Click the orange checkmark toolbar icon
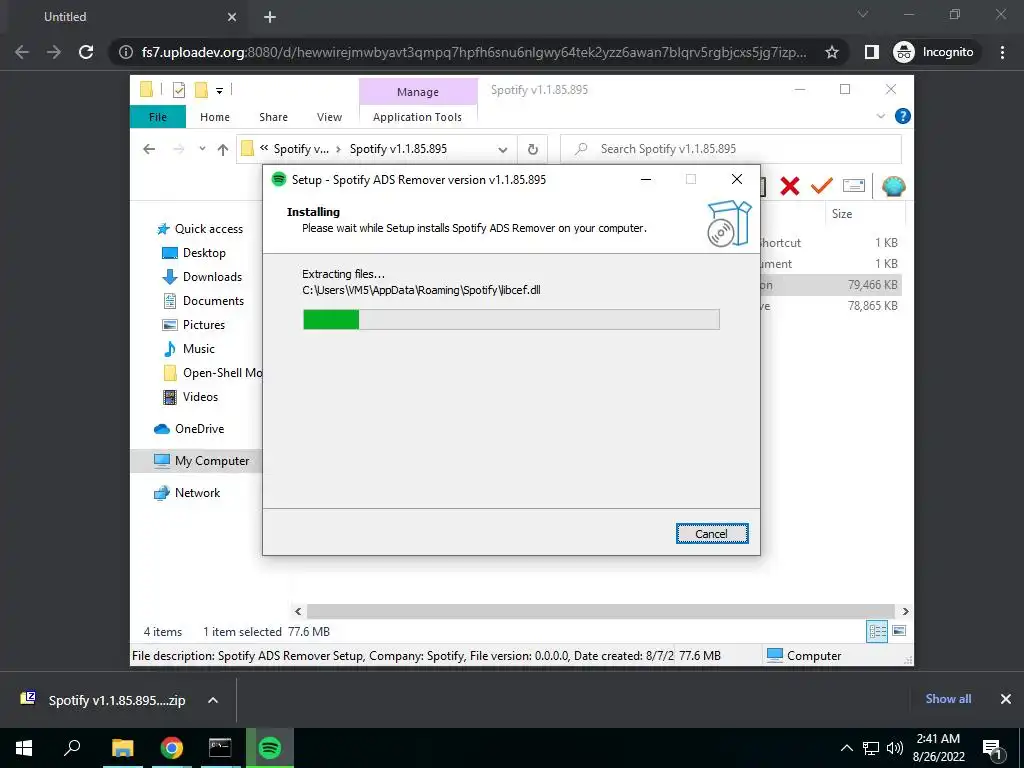Image resolution: width=1024 pixels, height=768 pixels. [x=822, y=186]
